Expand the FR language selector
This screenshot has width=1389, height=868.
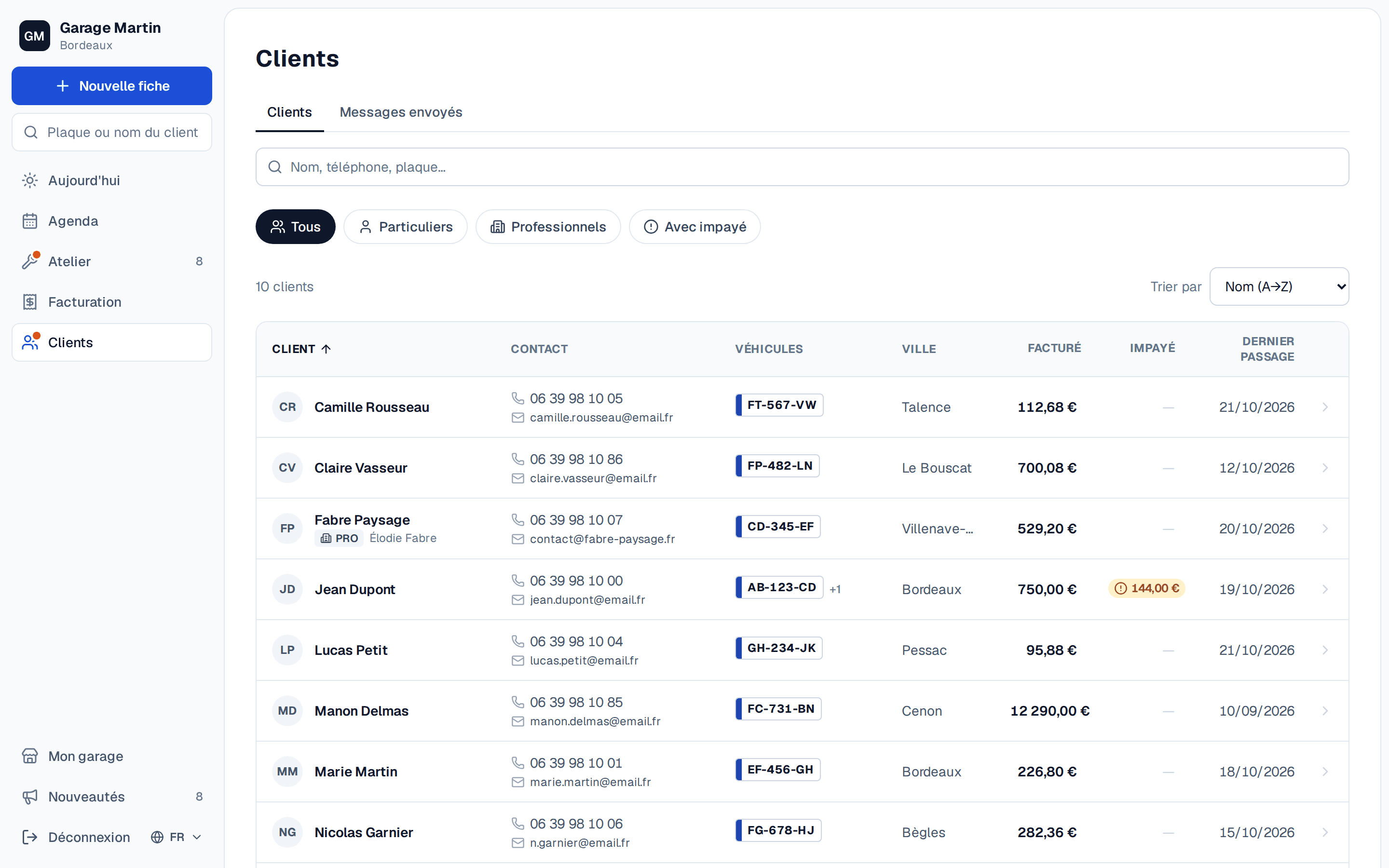click(x=177, y=837)
